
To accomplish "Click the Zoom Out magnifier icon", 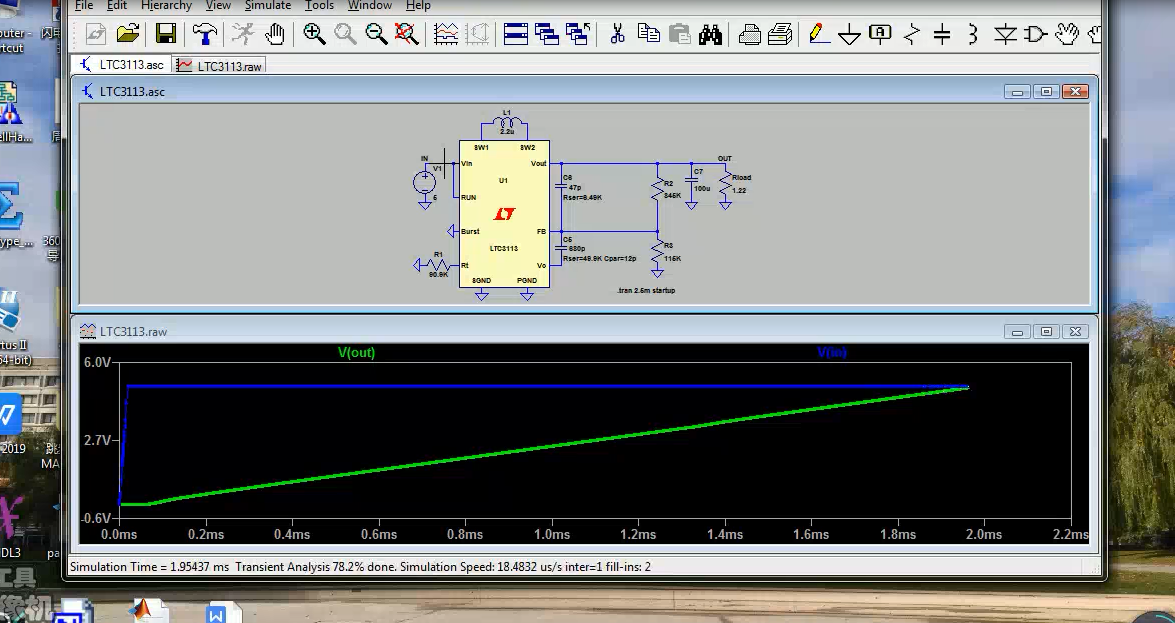I will pyautogui.click(x=376, y=34).
